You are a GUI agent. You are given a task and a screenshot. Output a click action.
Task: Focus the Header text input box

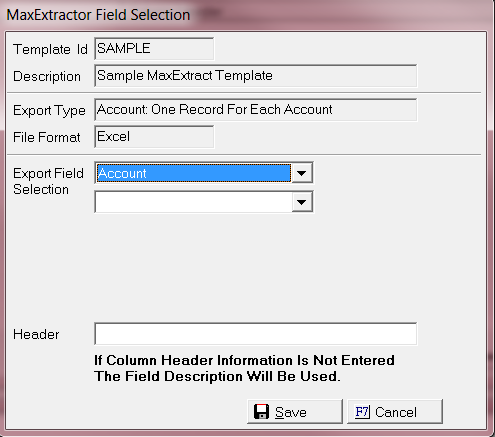tap(256, 334)
